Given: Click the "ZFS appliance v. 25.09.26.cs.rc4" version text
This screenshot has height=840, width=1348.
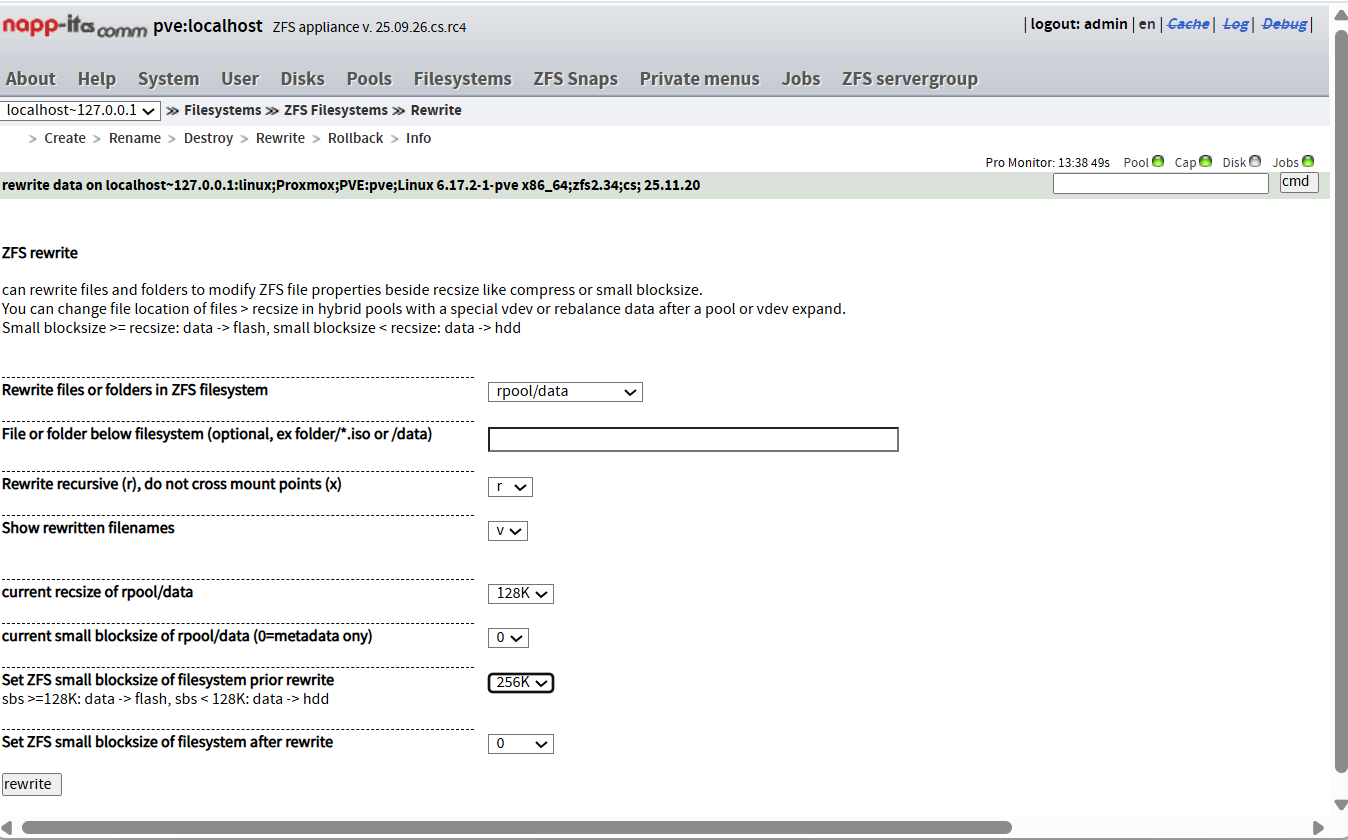Looking at the screenshot, I should tap(369, 27).
